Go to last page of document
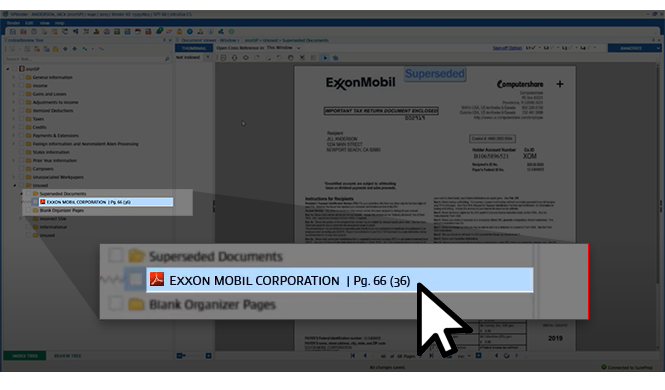Viewport: 665px width, 390px height. tap(431, 356)
